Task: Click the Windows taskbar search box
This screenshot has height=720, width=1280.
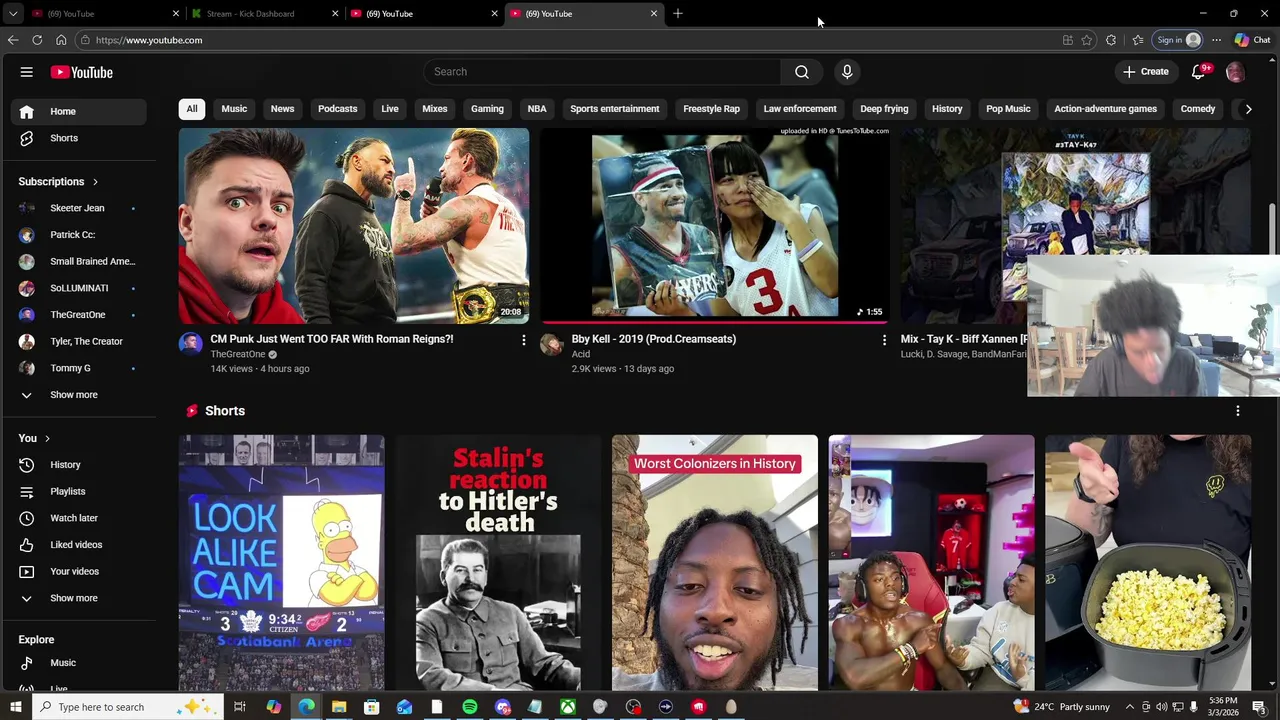Action: click(128, 707)
